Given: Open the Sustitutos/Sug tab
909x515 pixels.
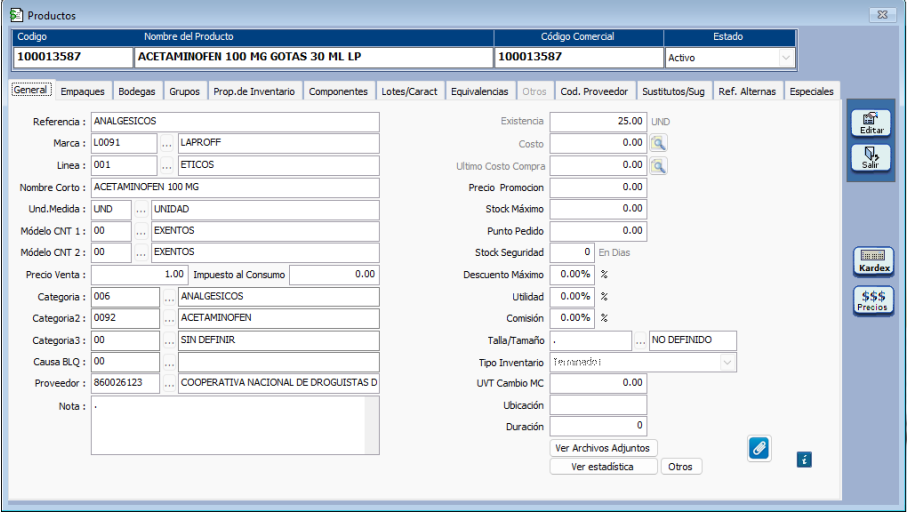Looking at the screenshot, I should point(673,91).
